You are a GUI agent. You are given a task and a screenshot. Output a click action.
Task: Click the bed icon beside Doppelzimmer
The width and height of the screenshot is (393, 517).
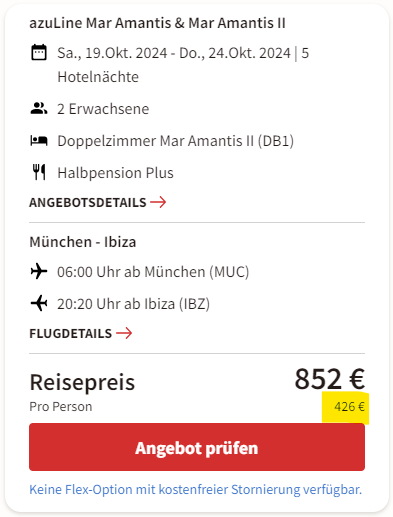tap(39, 141)
